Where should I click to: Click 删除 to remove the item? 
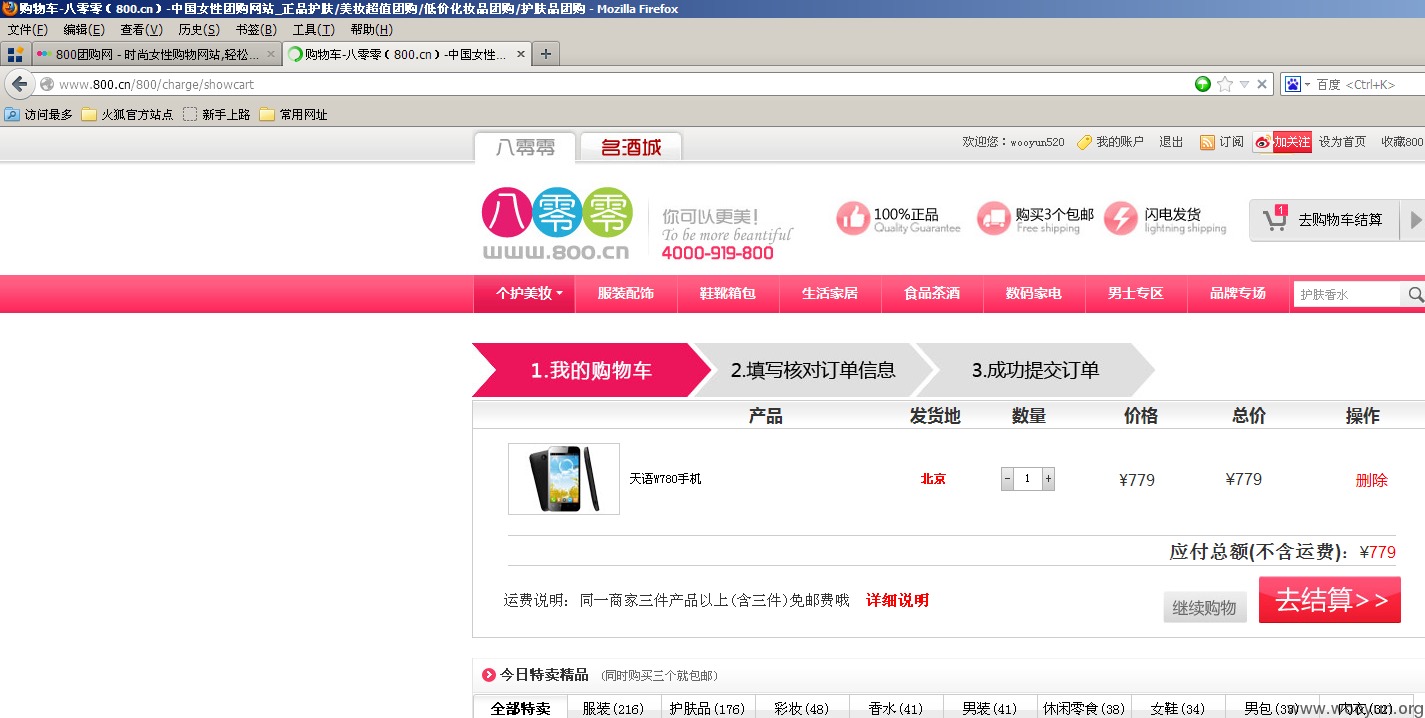[1372, 480]
